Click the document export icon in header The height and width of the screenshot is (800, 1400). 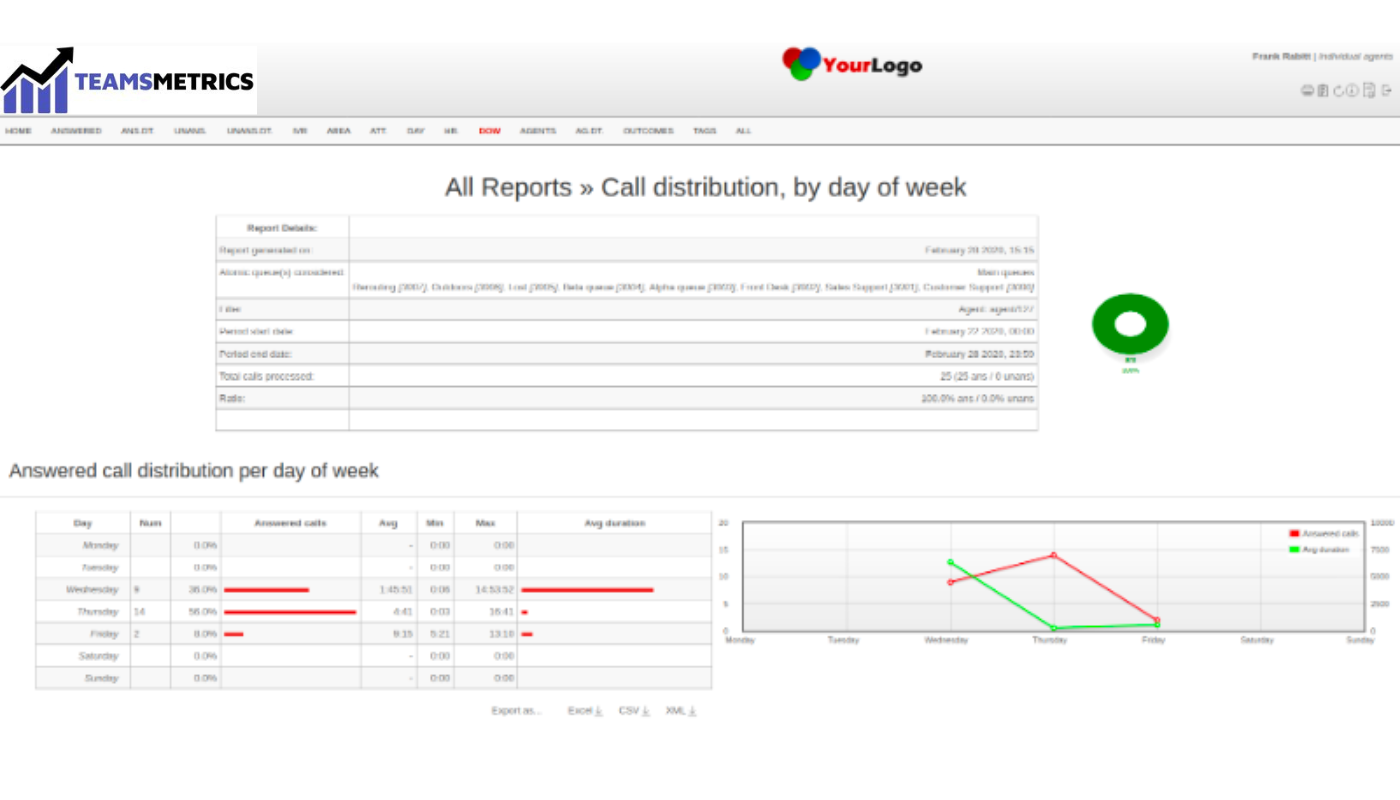[1370, 91]
